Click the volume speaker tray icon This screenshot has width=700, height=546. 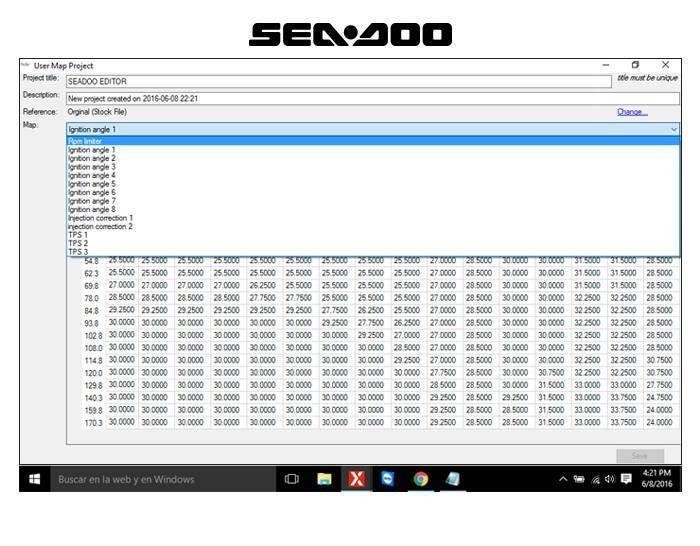point(609,479)
